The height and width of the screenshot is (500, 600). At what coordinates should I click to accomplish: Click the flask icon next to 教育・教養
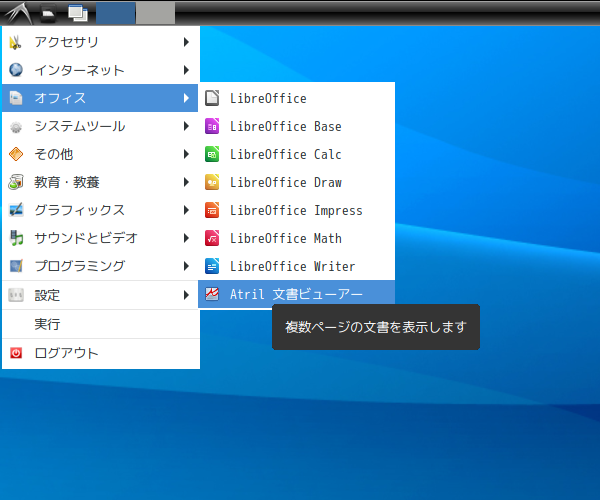click(16, 182)
